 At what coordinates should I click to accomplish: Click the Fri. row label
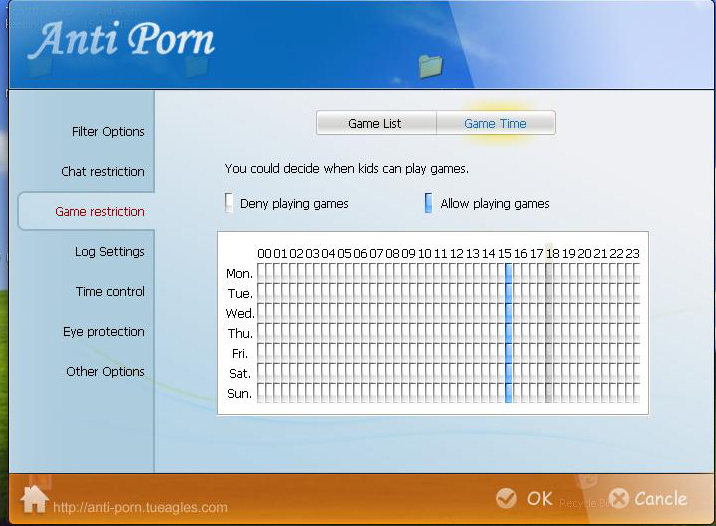[240, 354]
